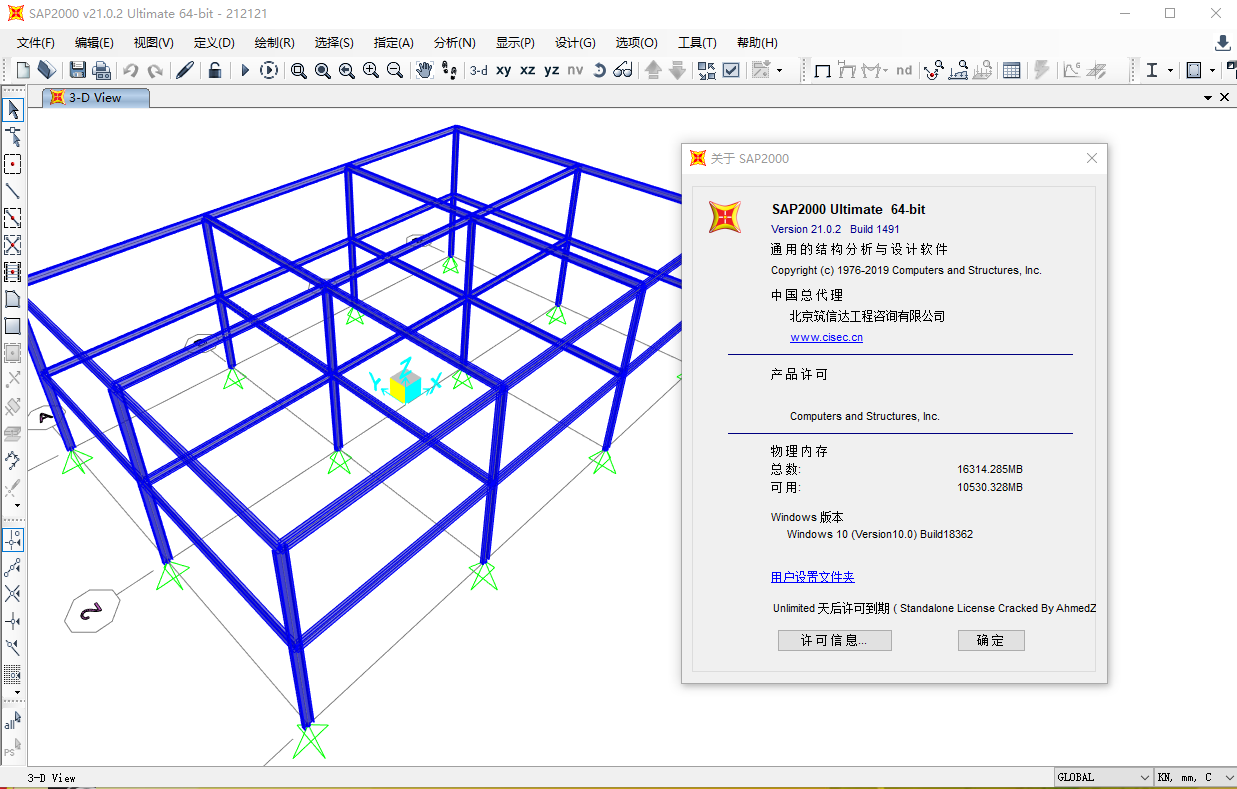The image size is (1237, 789).
Task: Click the Zoom In plus magnifier
Action: 371,70
